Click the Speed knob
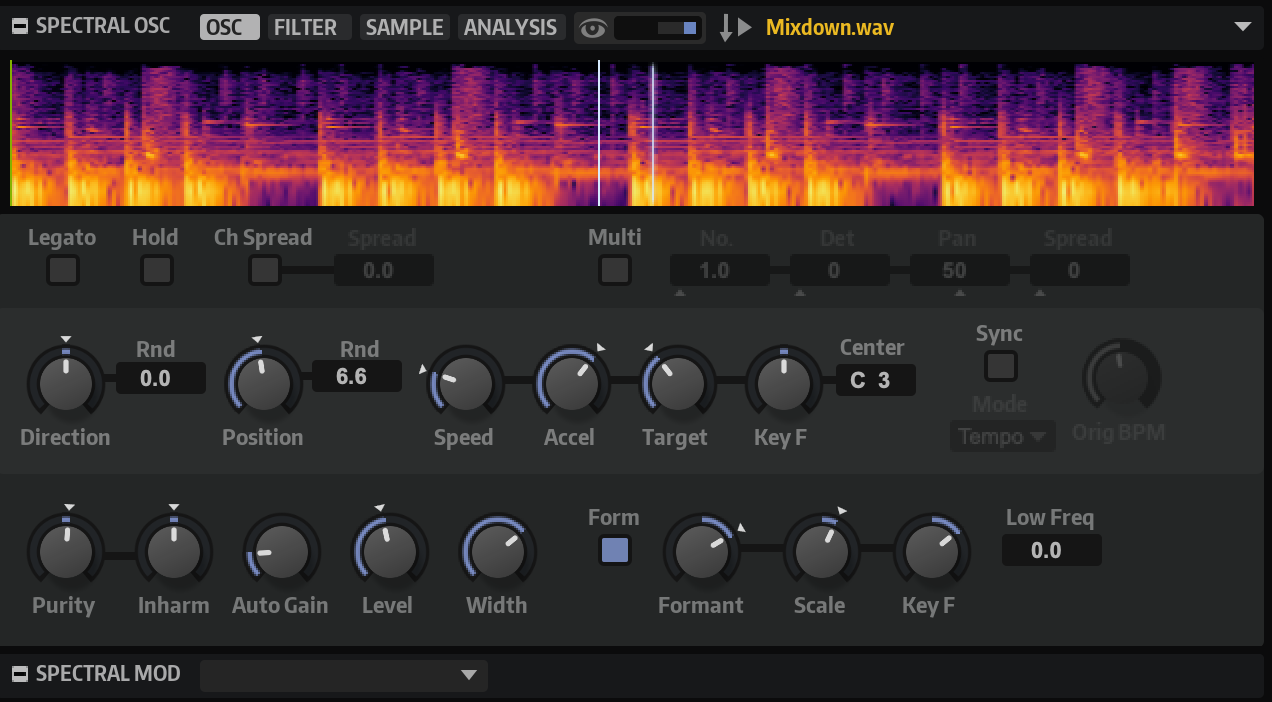This screenshot has height=702, width=1272. coord(465,383)
